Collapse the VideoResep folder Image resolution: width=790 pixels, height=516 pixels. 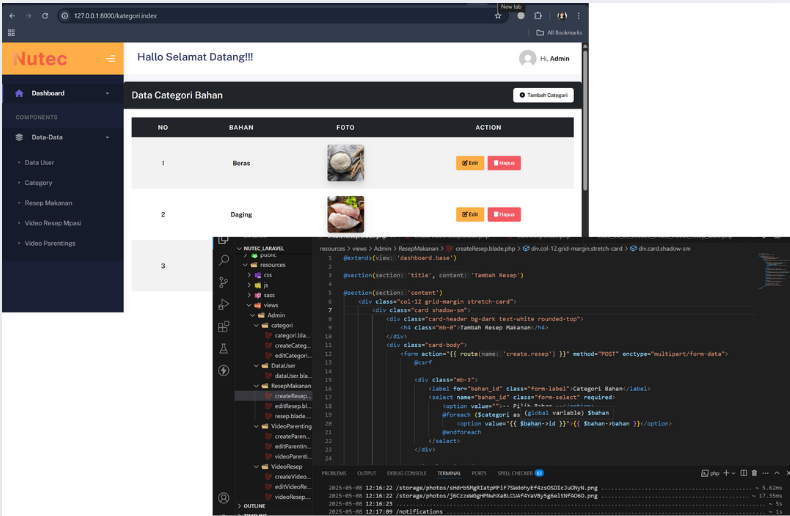(x=256, y=467)
